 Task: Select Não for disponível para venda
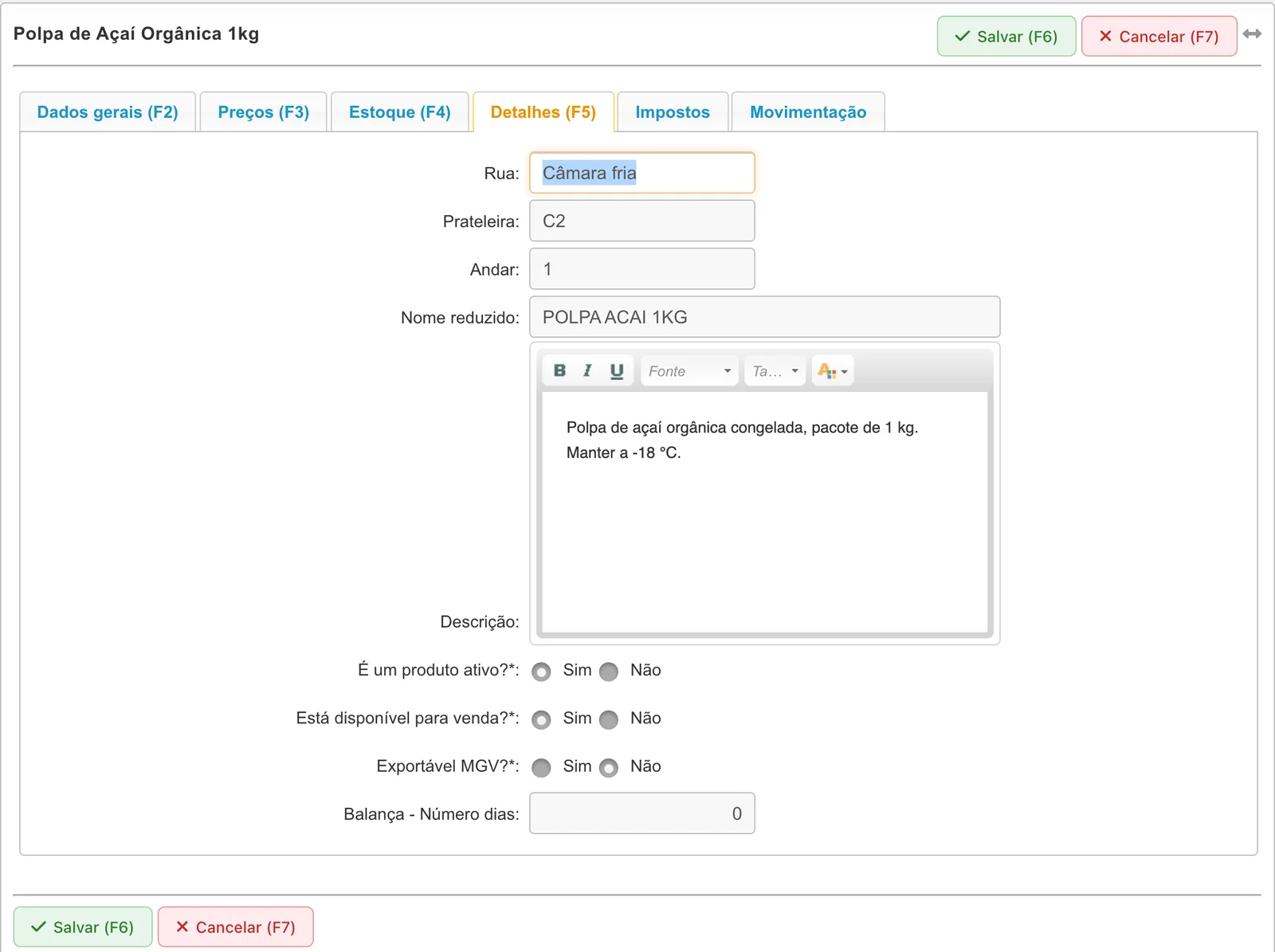coord(609,719)
